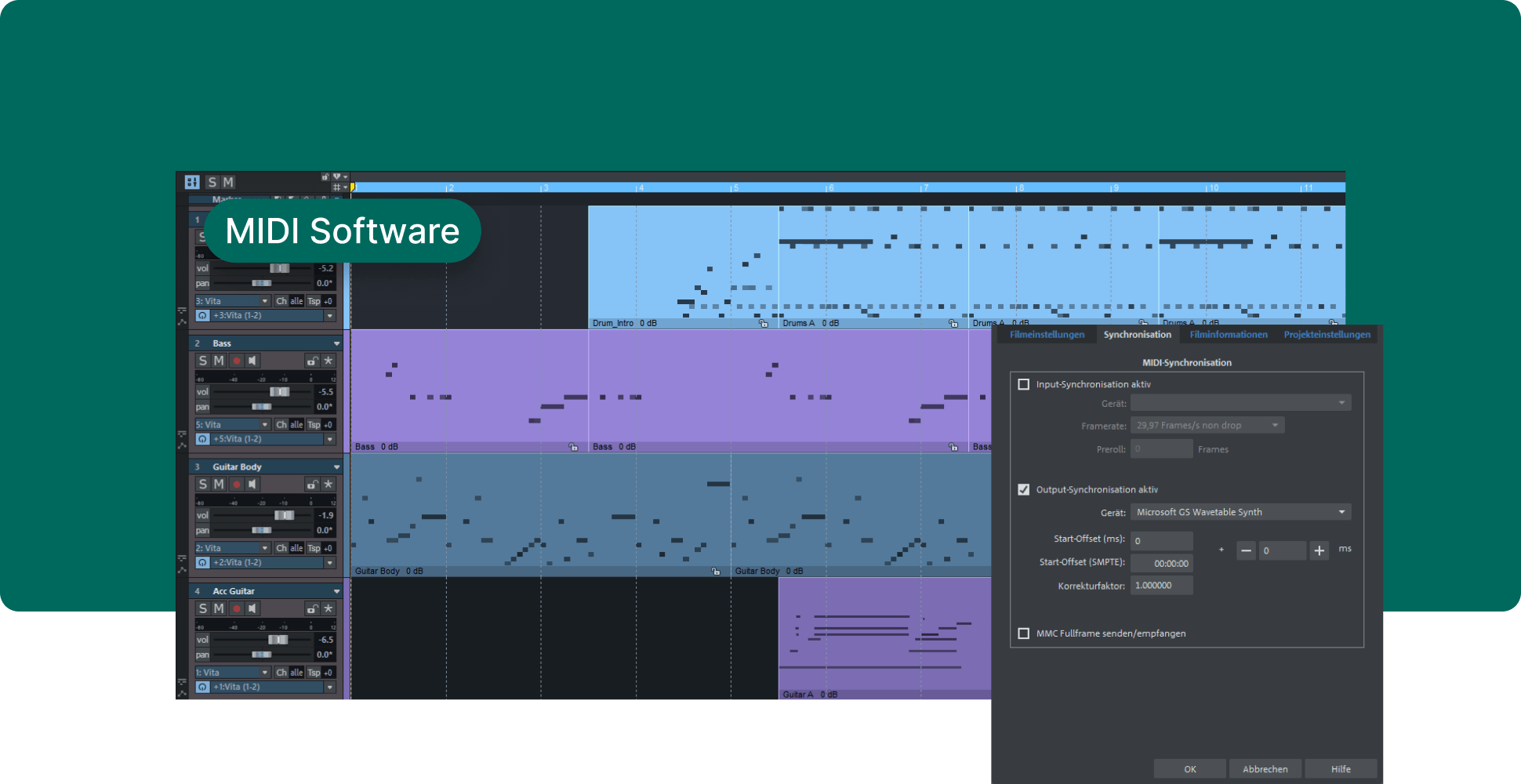The height and width of the screenshot is (784, 1521).
Task: Solo the Bass track
Action: (203, 361)
